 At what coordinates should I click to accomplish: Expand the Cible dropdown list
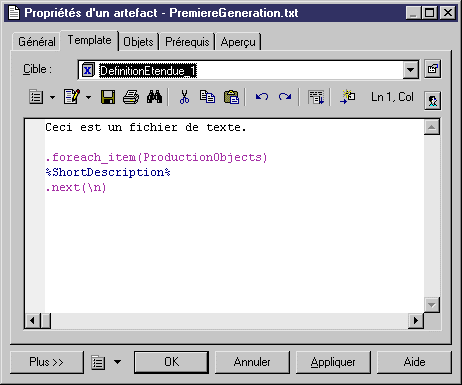(x=411, y=70)
